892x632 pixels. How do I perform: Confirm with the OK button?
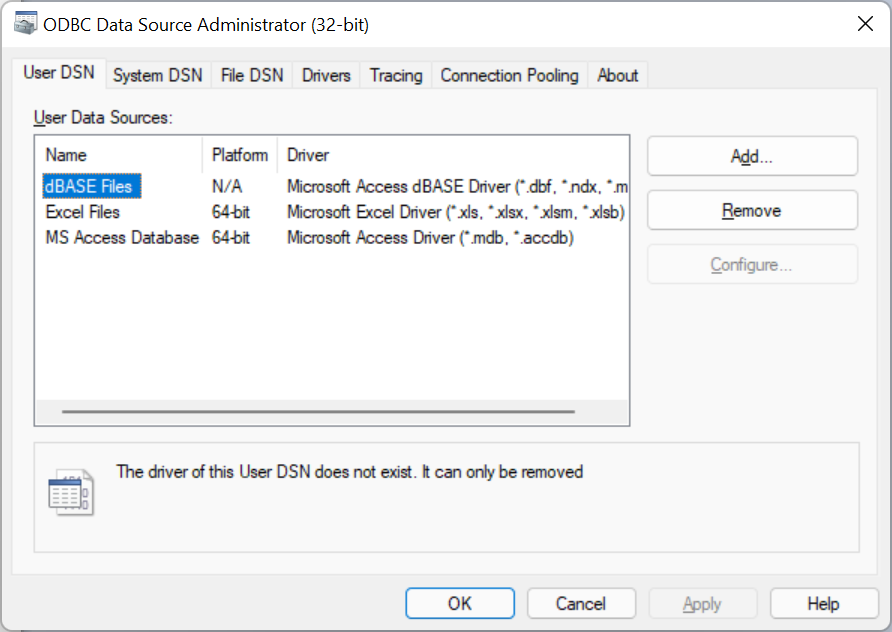point(460,603)
